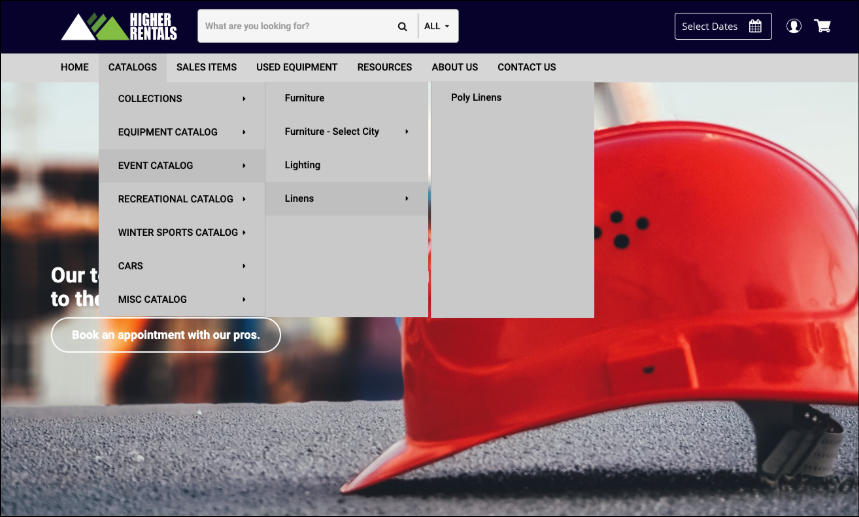Click the search magnifier icon

[402, 27]
